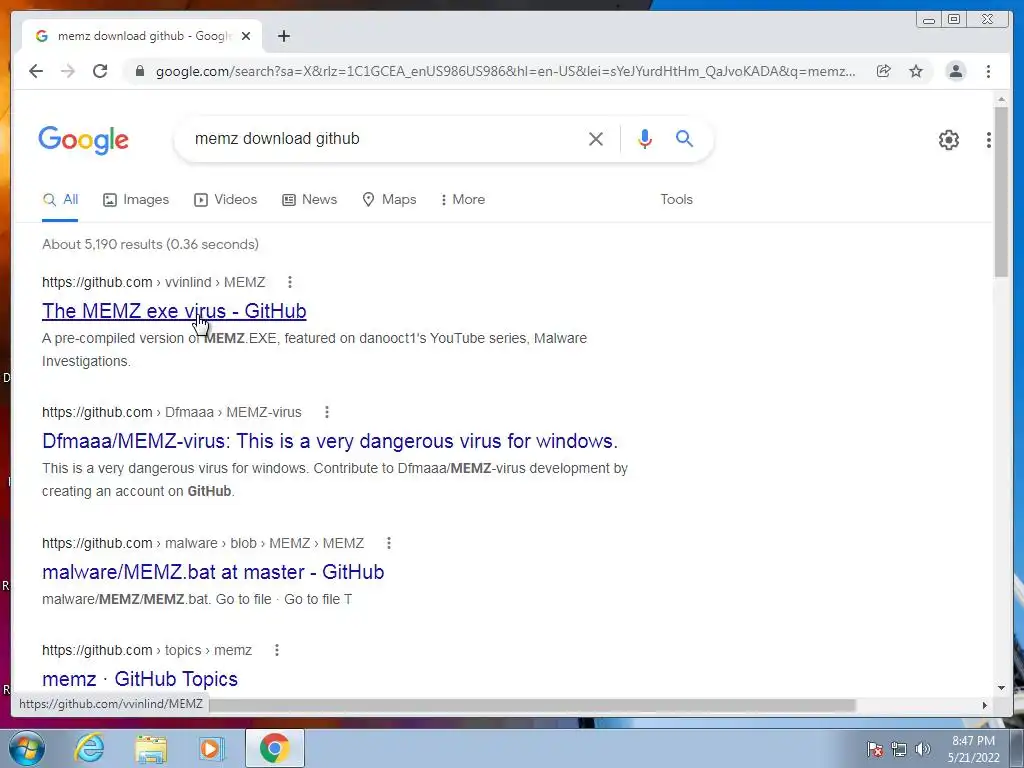Image resolution: width=1024 pixels, height=768 pixels.
Task: Launch Internet Explorer from taskbar
Action: [x=89, y=748]
